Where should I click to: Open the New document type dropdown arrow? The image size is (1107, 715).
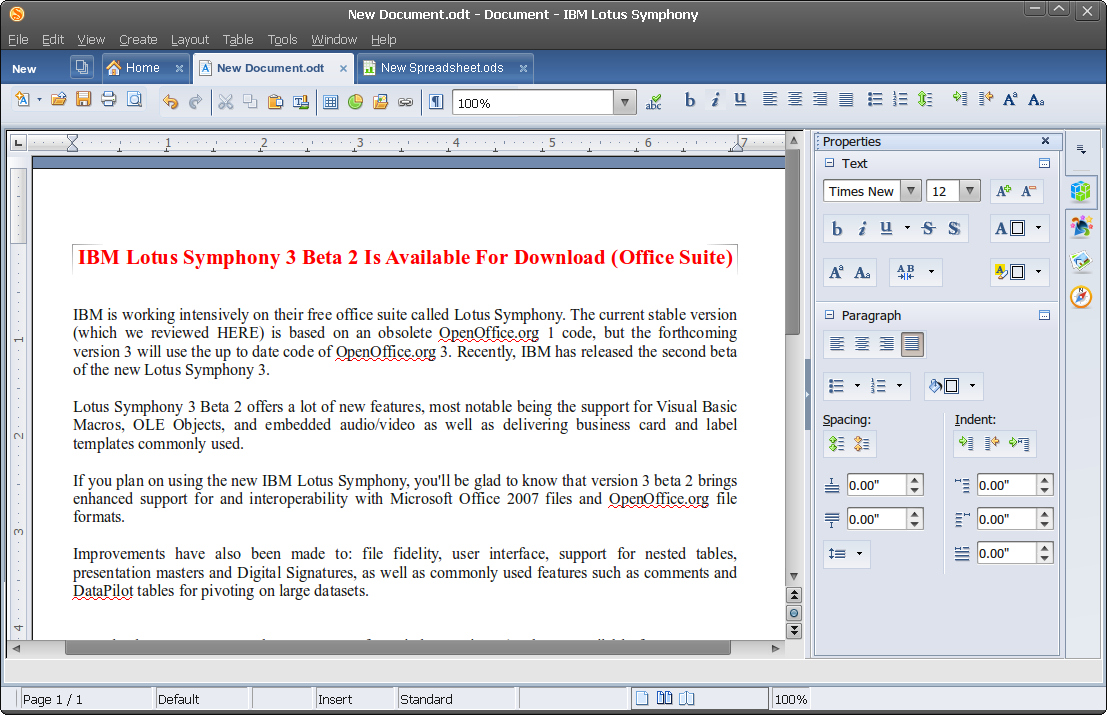(40, 100)
